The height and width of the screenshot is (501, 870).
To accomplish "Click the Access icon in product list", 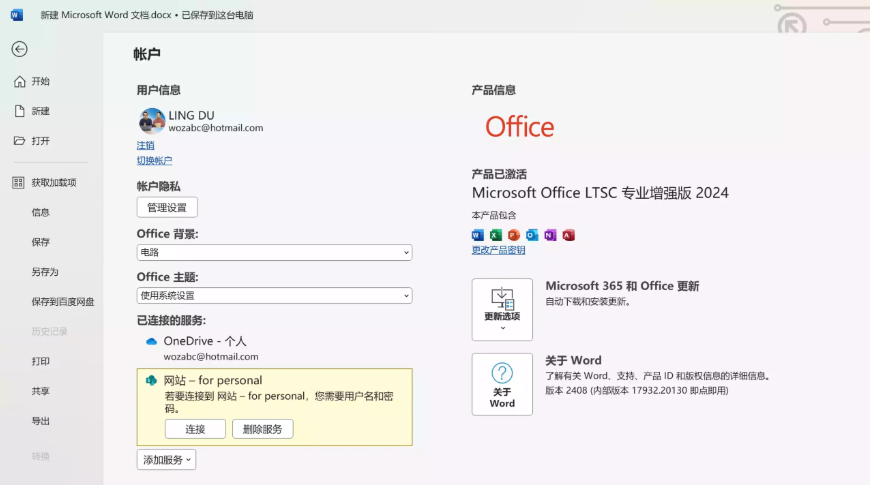I will [568, 235].
